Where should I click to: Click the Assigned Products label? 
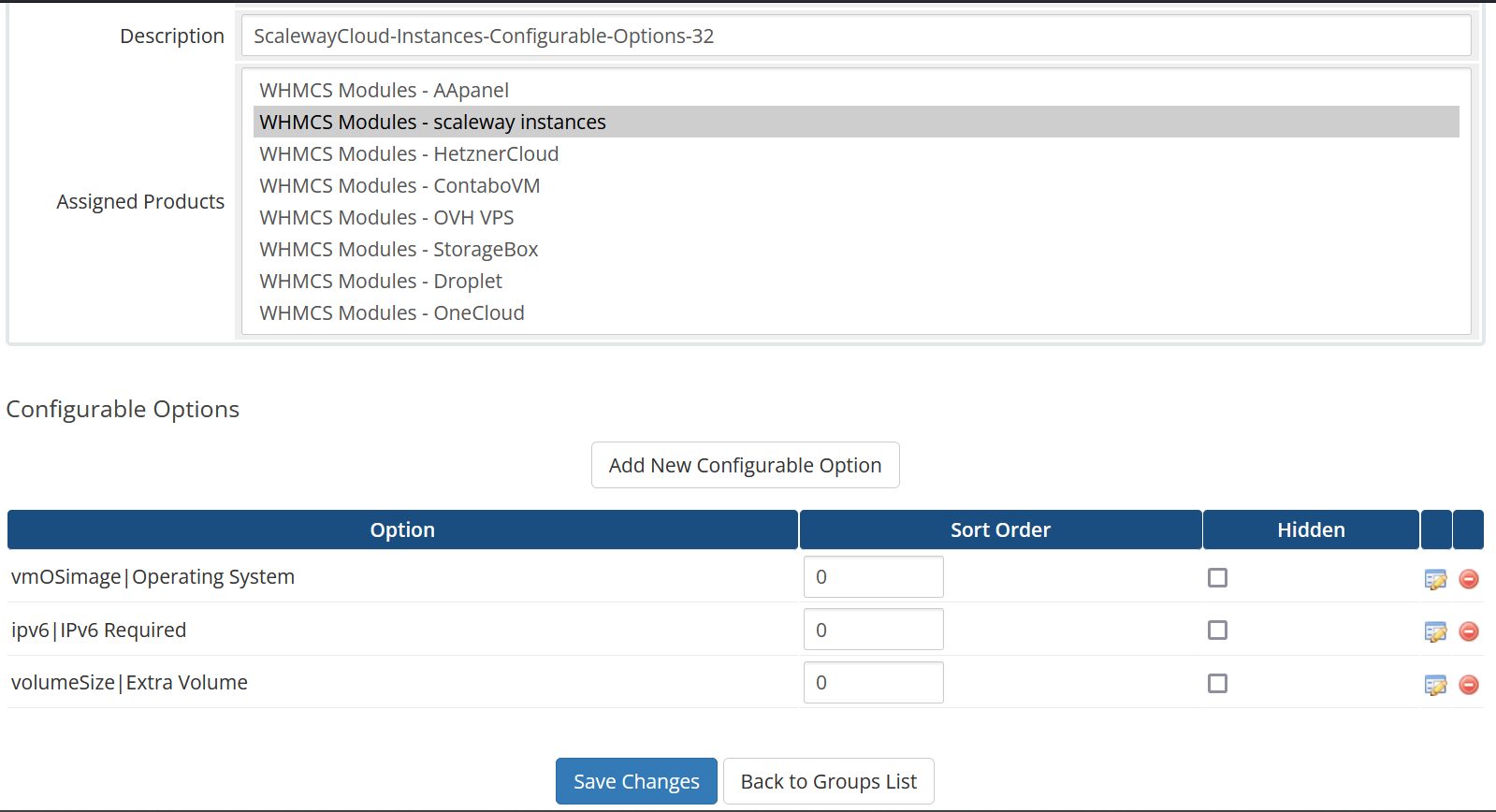(x=140, y=201)
